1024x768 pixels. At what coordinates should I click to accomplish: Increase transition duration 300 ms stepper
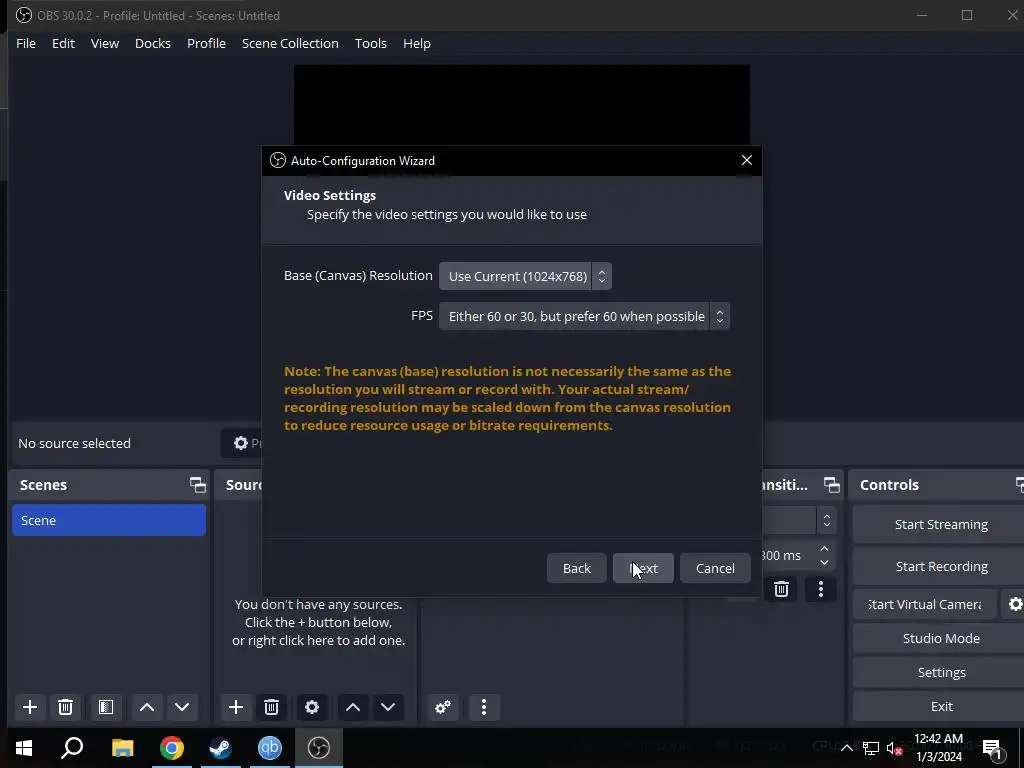[x=824, y=549]
